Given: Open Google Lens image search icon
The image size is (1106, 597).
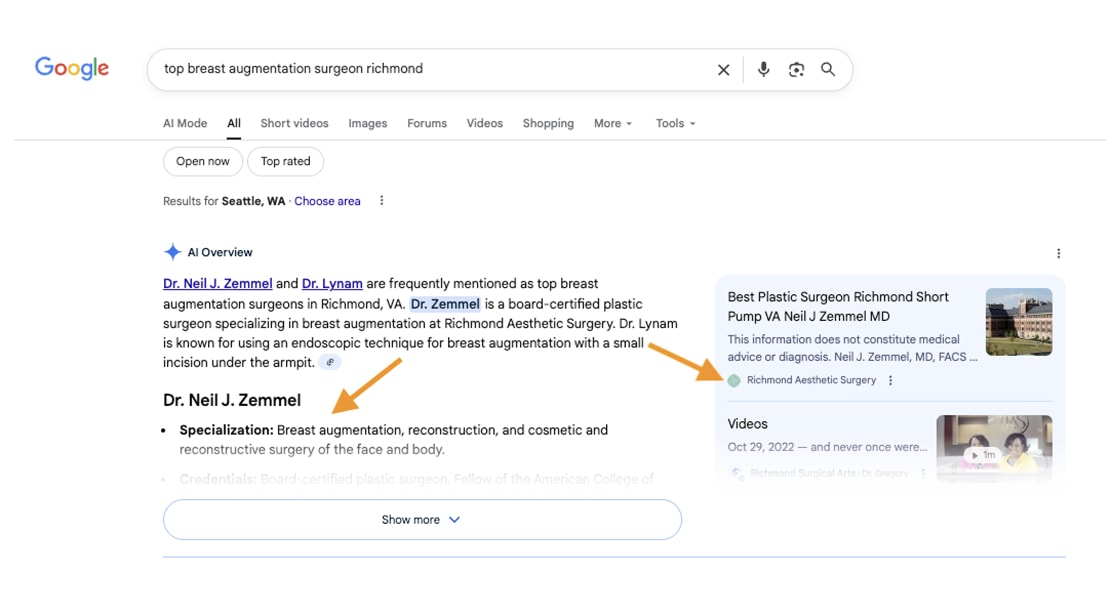Looking at the screenshot, I should click(796, 70).
